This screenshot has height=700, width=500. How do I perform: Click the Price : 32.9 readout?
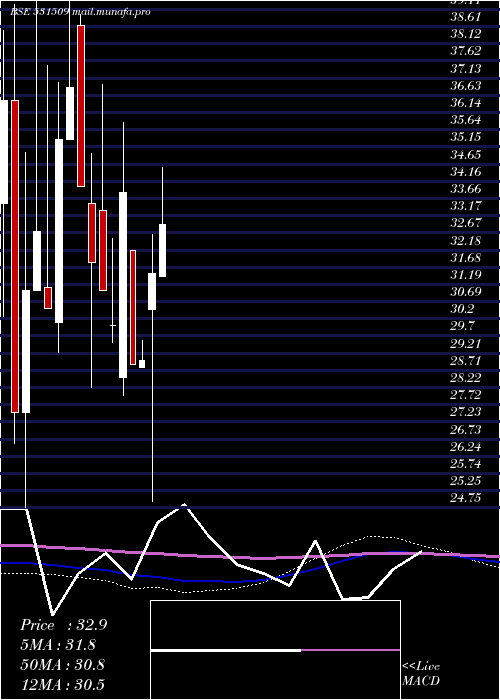pyautogui.click(x=64, y=625)
